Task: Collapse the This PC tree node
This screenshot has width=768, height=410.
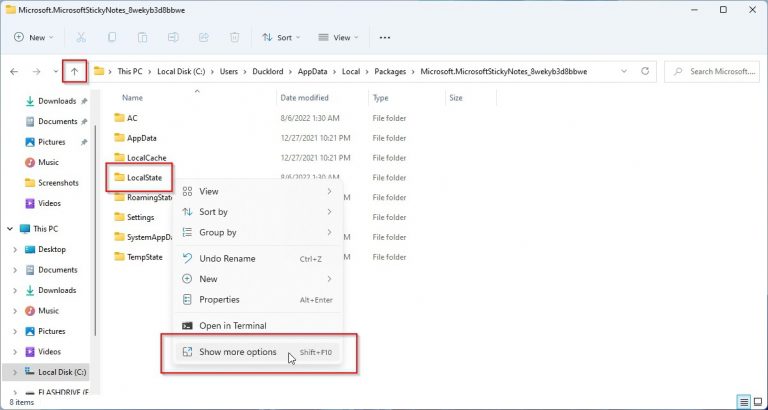Action: [x=10, y=229]
